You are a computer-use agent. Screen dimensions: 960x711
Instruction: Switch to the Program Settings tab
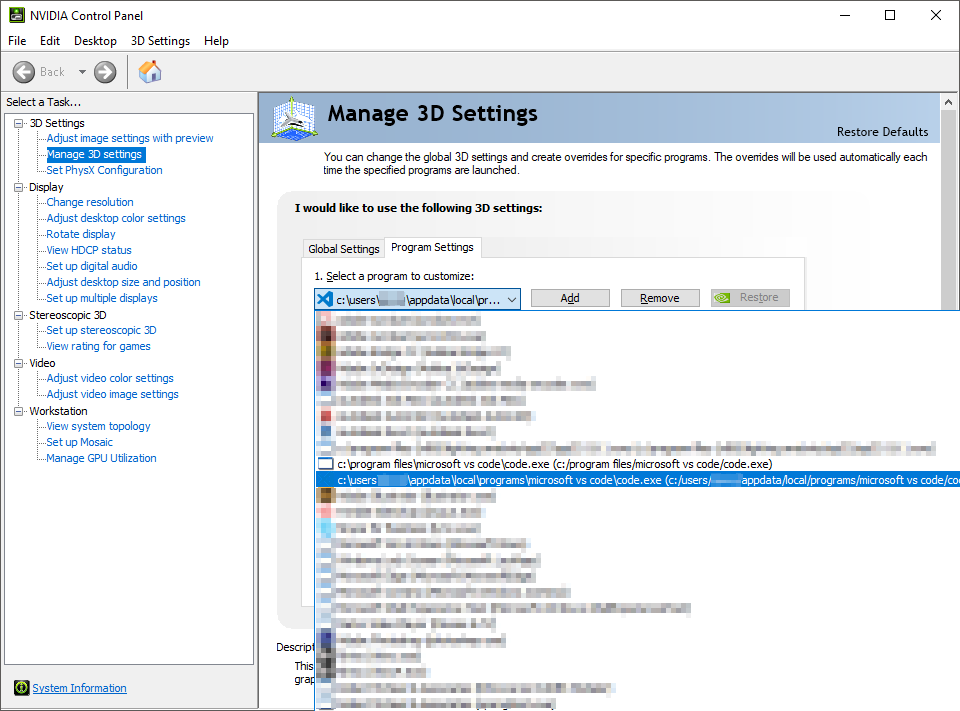[x=432, y=247]
